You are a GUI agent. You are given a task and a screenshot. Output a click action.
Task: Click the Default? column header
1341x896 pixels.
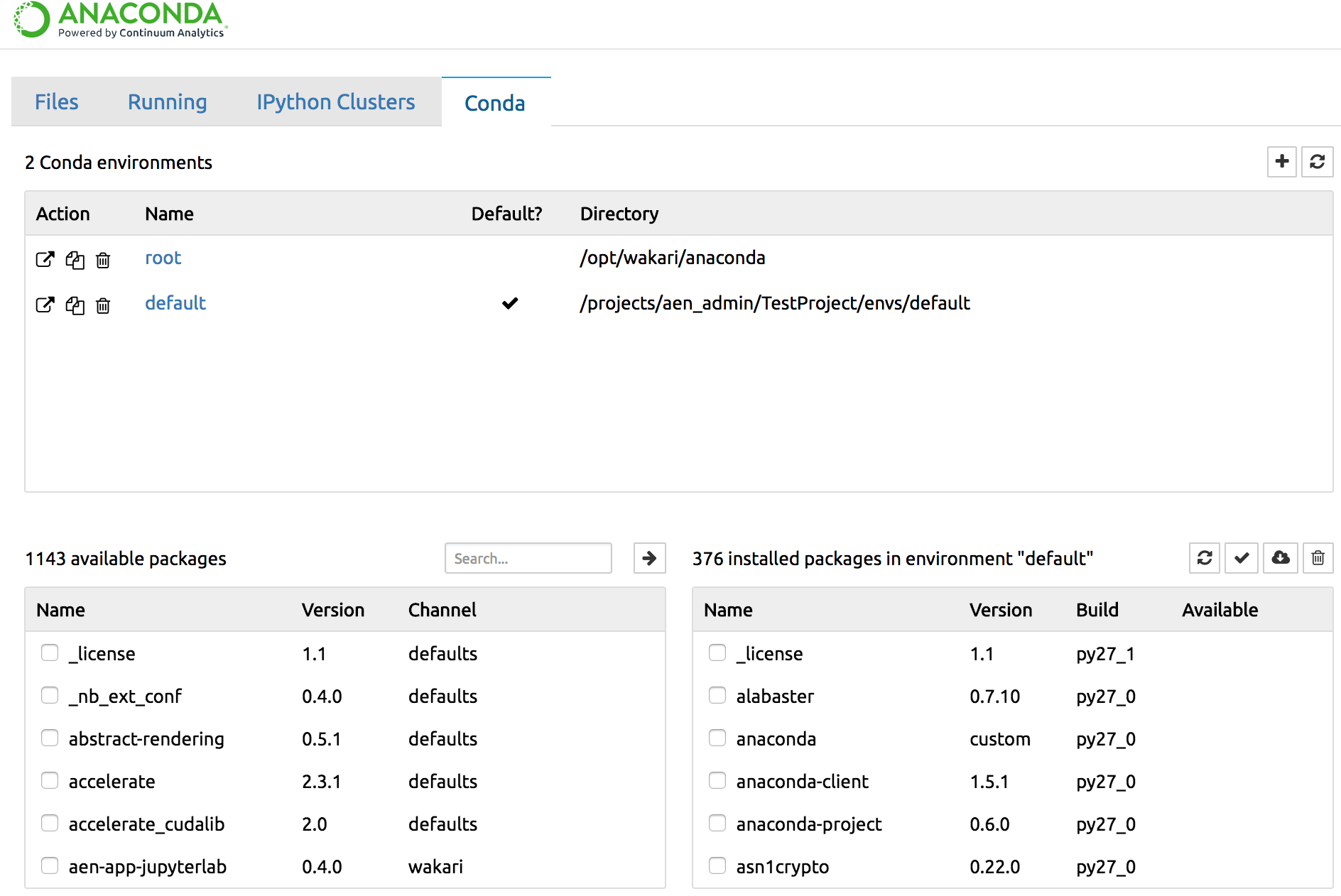pos(507,214)
